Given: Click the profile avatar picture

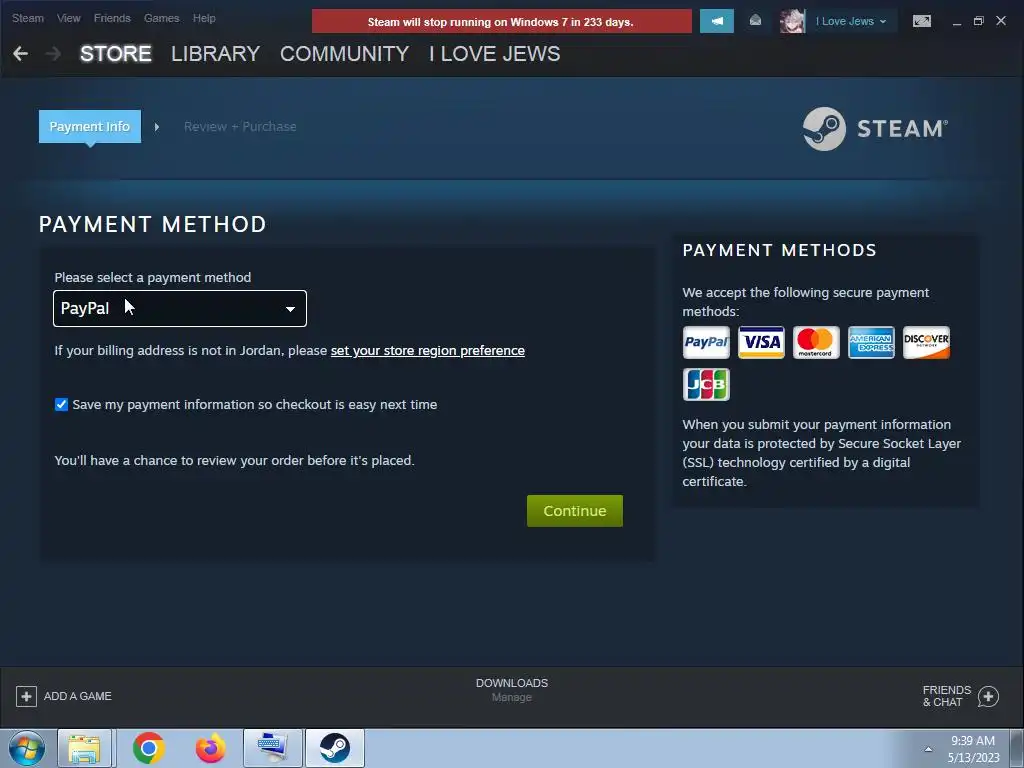Looking at the screenshot, I should coord(792,21).
